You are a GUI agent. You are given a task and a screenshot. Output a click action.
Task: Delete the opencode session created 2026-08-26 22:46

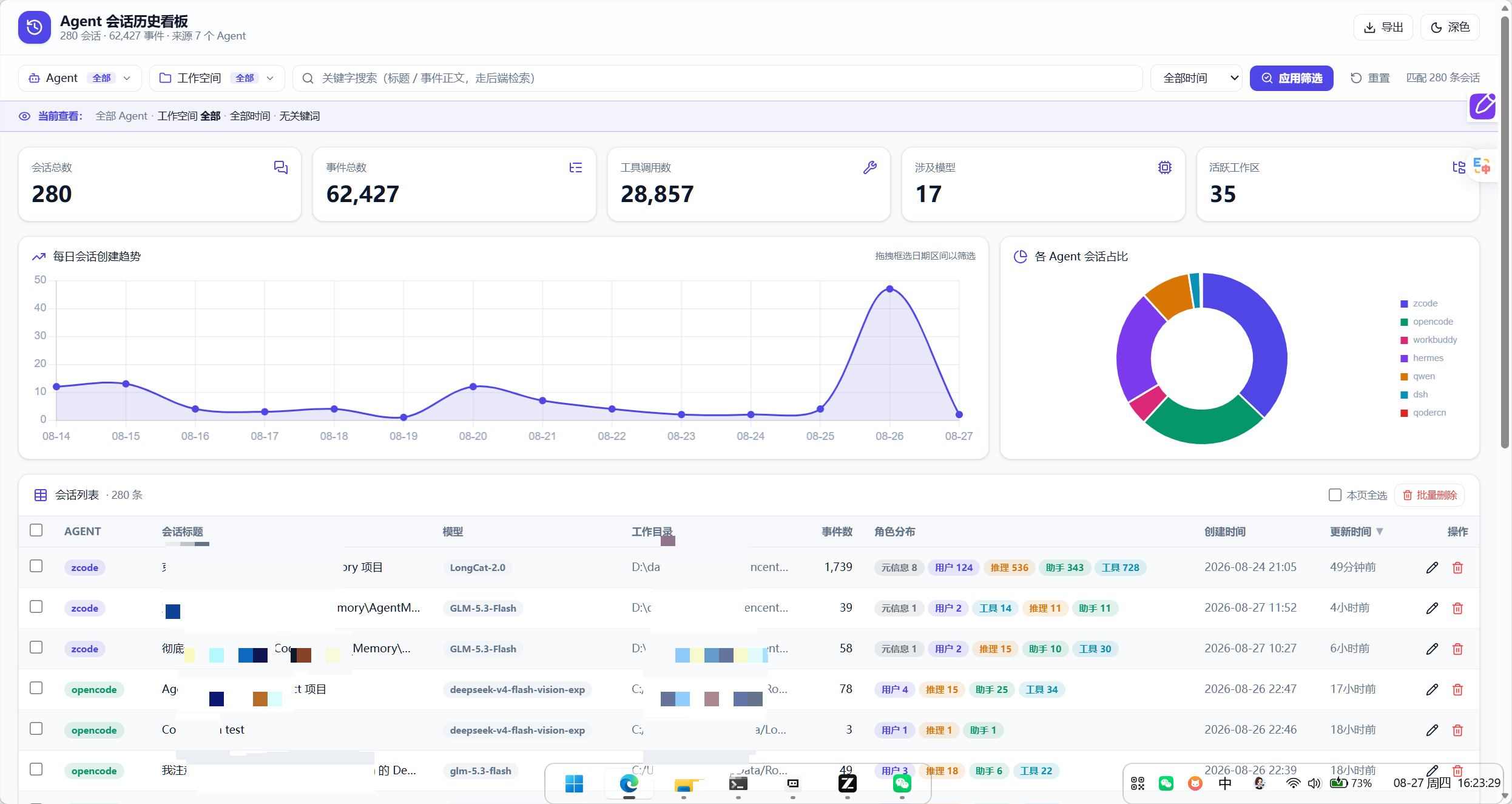point(1457,730)
